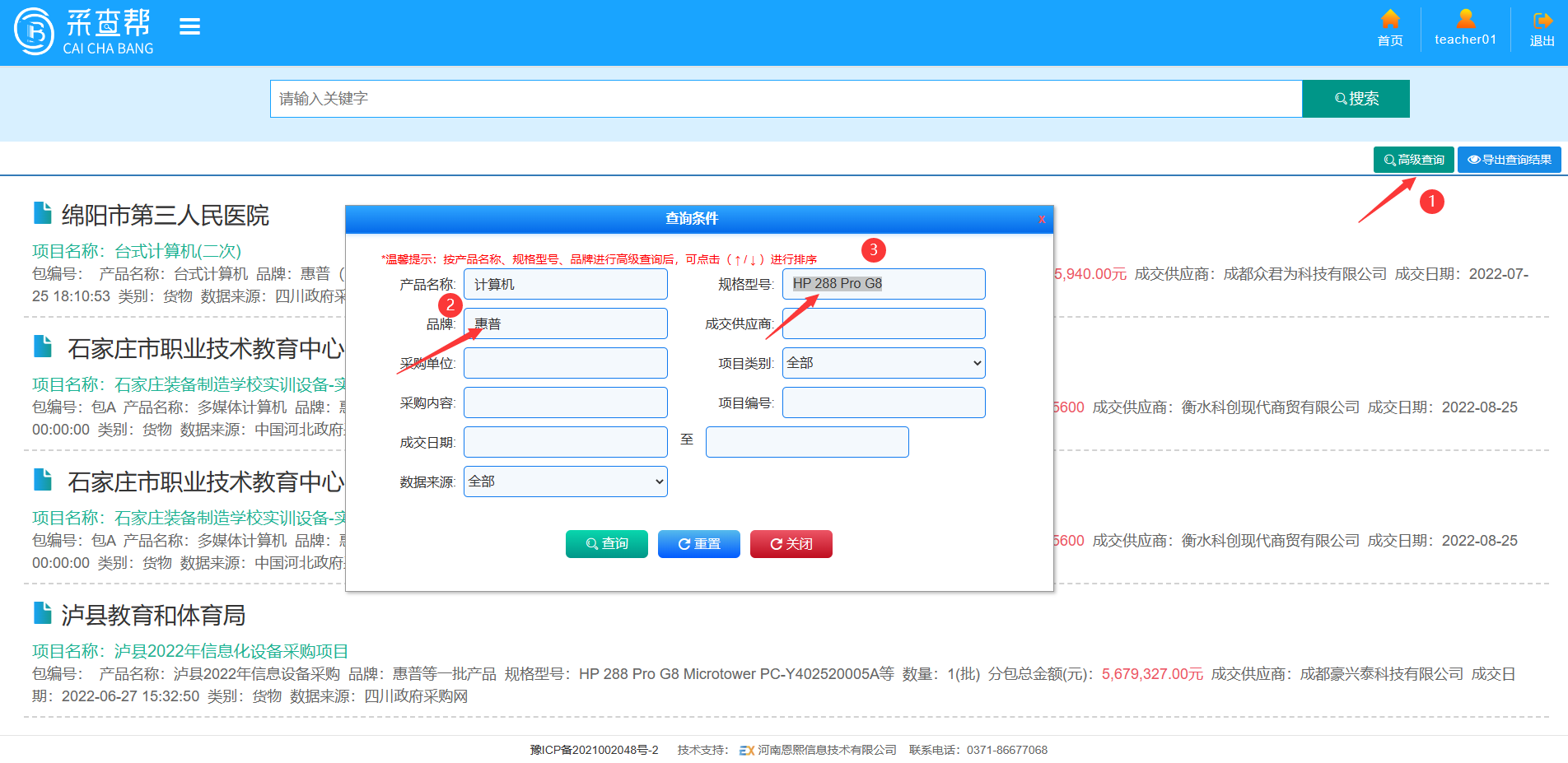Open the 数据来源 dropdown

(565, 482)
